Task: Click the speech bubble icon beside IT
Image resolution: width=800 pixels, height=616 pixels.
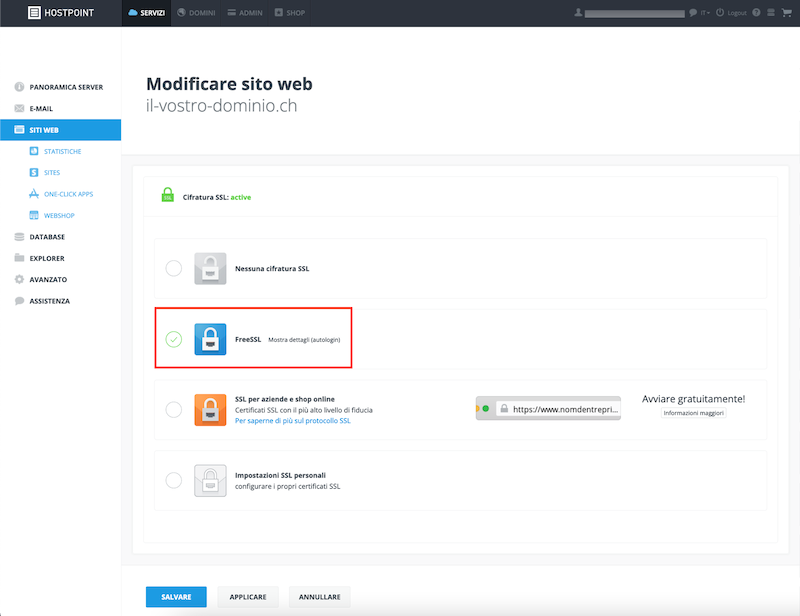Action: point(693,13)
